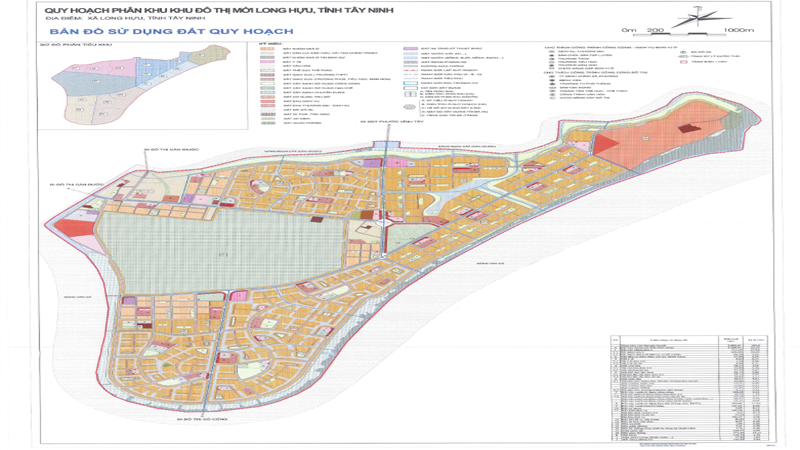
Task: Click the central roundabout on the map
Action: coord(383,224)
